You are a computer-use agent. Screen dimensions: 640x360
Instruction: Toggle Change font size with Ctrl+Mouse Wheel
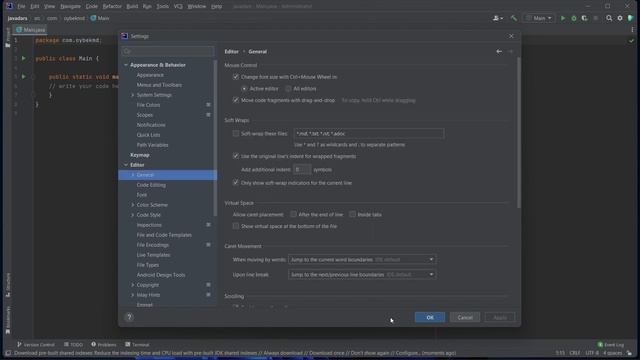(236, 77)
